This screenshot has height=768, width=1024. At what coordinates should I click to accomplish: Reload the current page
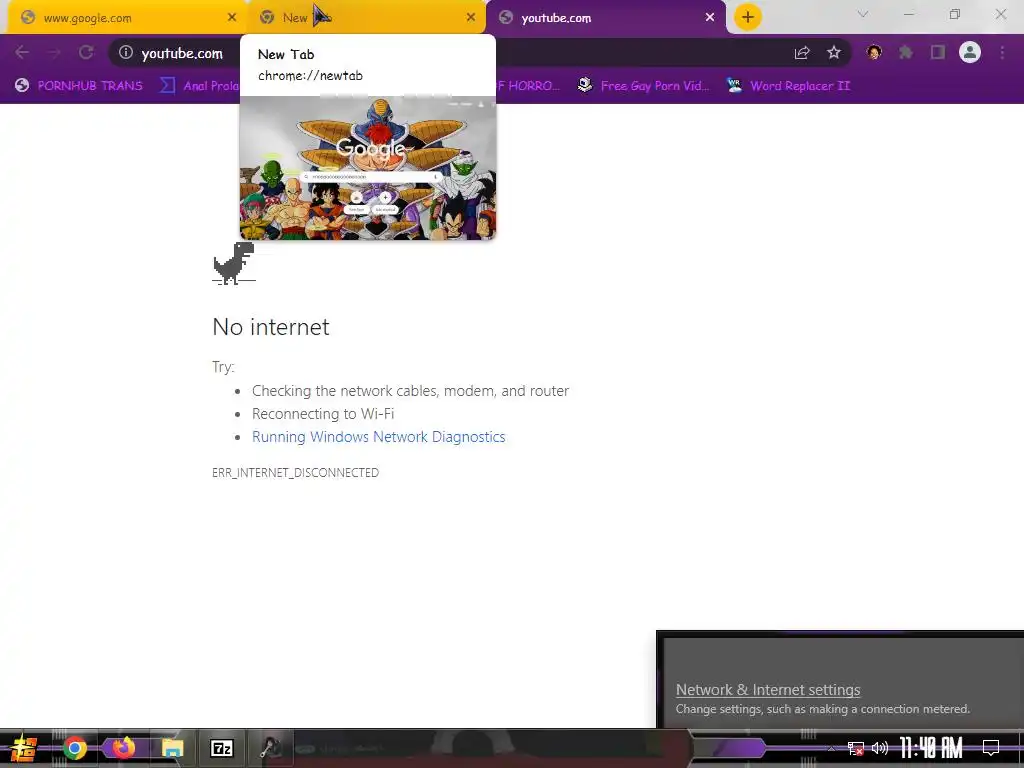pyautogui.click(x=86, y=52)
